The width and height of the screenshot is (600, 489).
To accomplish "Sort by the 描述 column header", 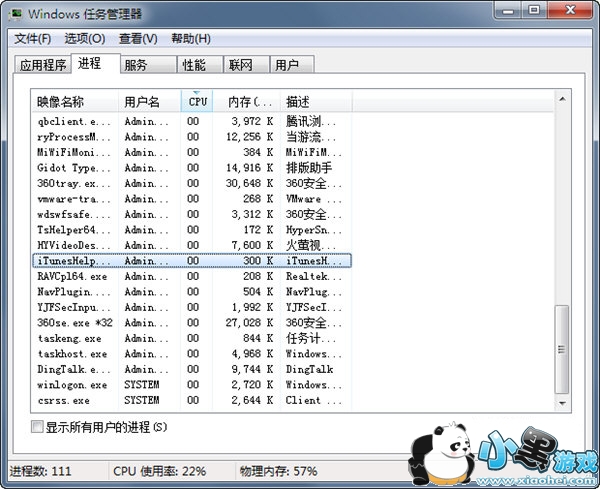I will [316, 102].
